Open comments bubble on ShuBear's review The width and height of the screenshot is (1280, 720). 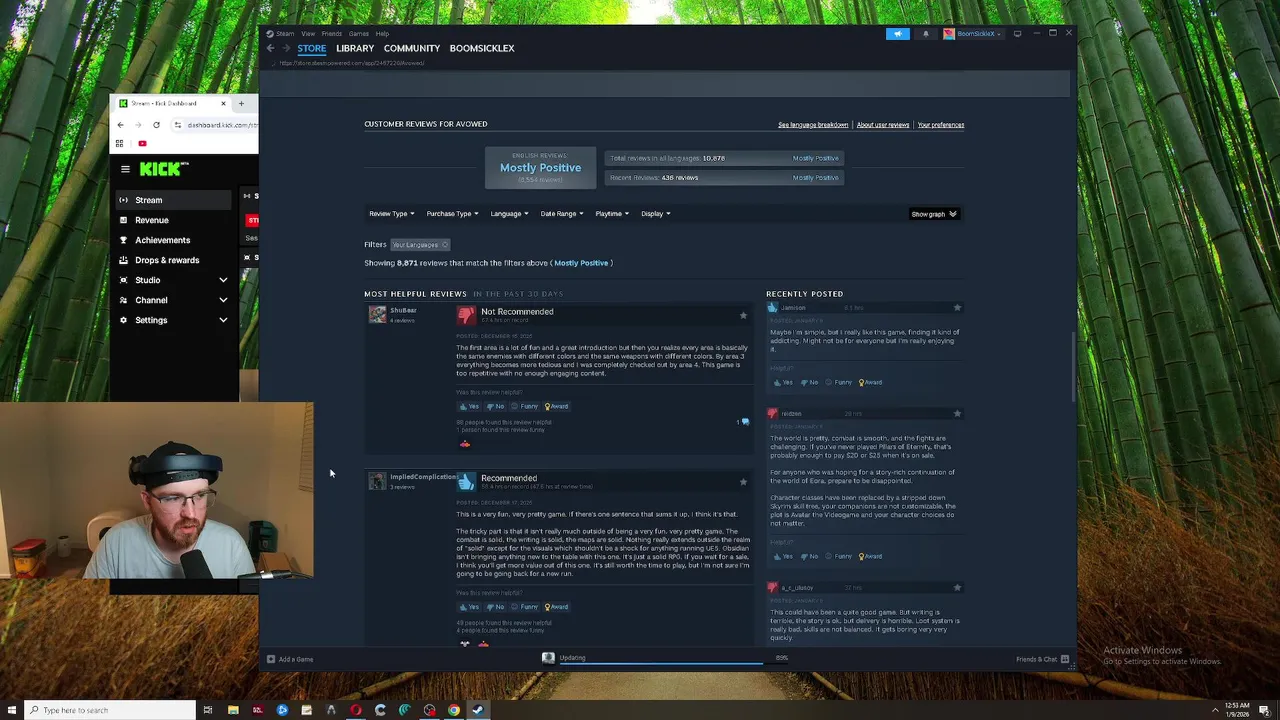click(744, 422)
